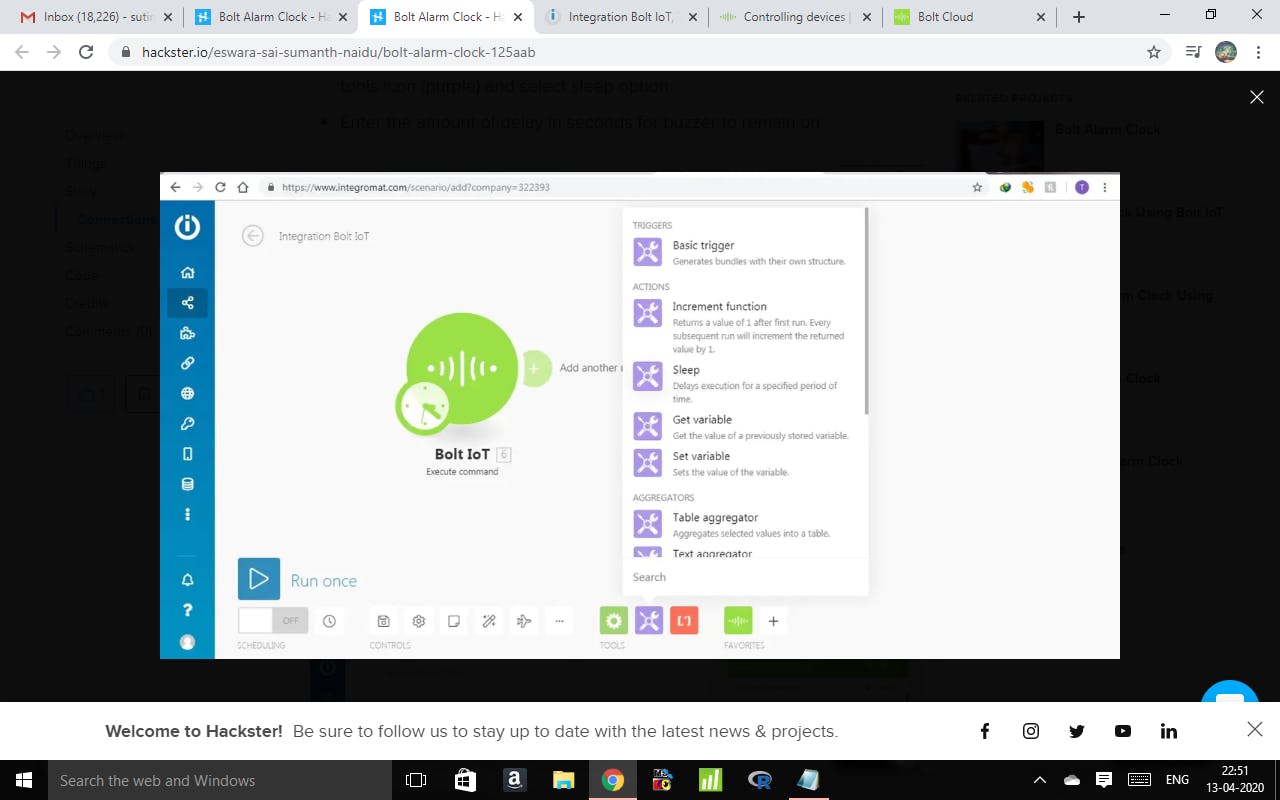Click the Run once play button
Viewport: 1280px width, 800px height.
(x=259, y=579)
